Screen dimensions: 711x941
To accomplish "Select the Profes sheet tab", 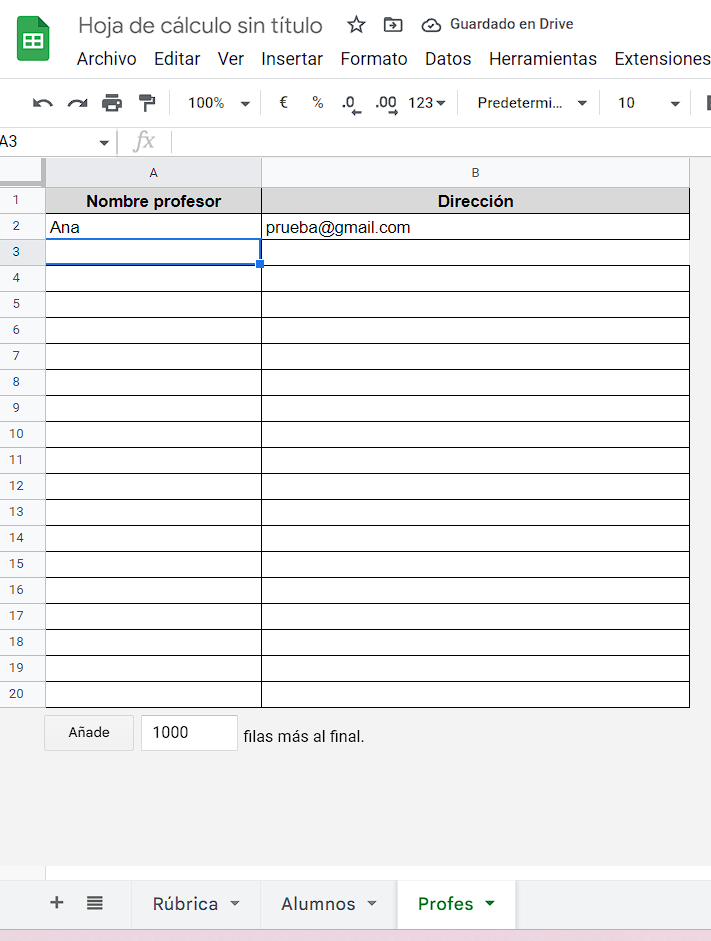I will (x=445, y=904).
